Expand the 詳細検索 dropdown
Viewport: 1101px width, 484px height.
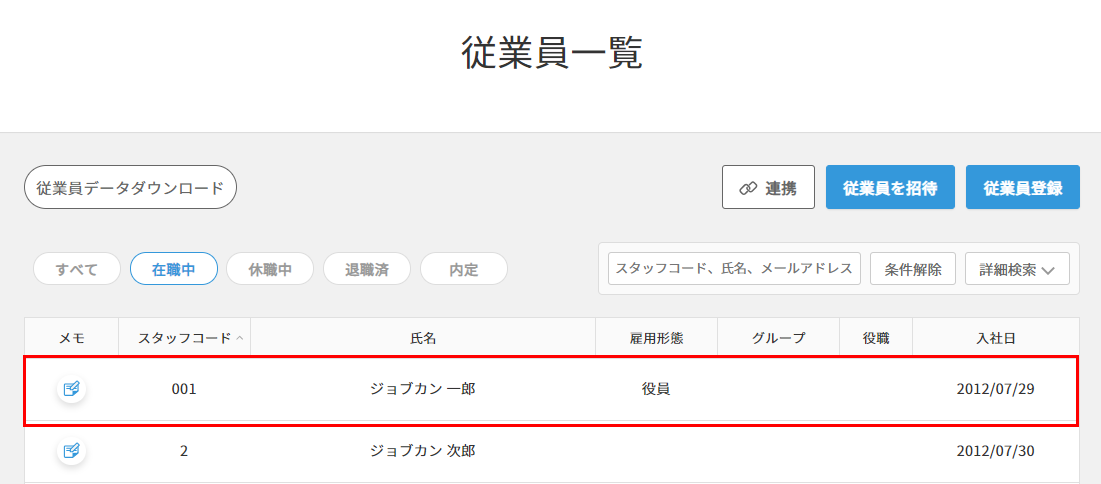[1017, 269]
